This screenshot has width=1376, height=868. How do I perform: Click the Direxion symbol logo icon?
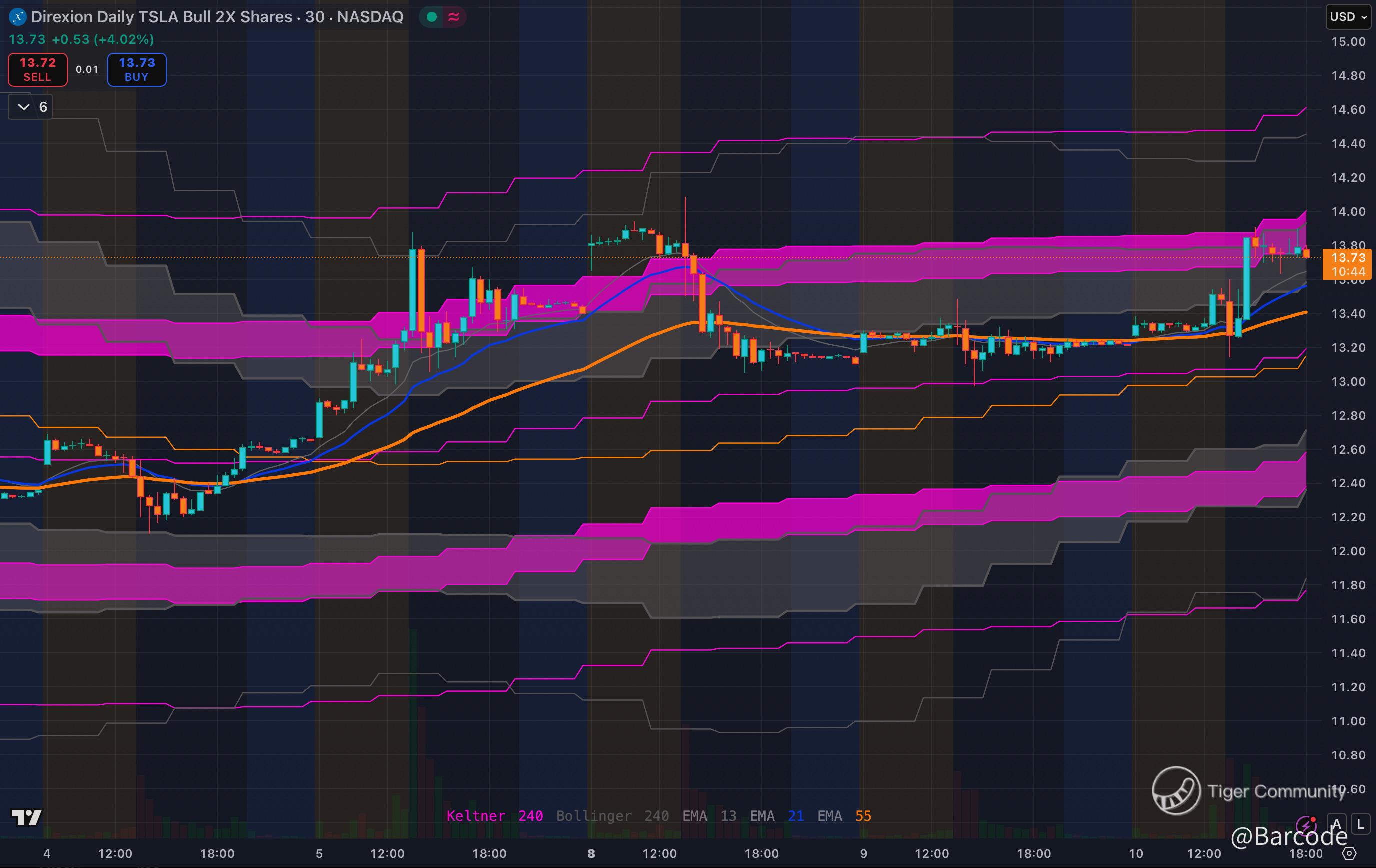tap(17, 17)
